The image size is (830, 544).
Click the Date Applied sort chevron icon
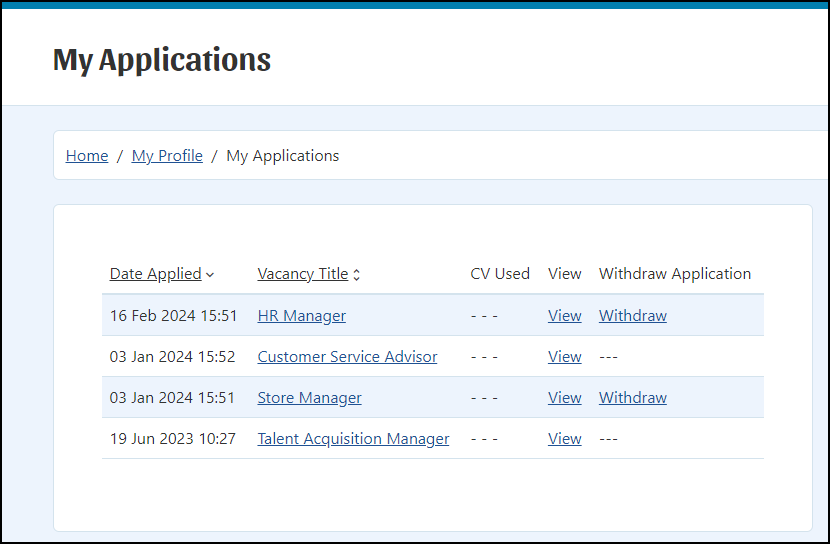[210, 275]
